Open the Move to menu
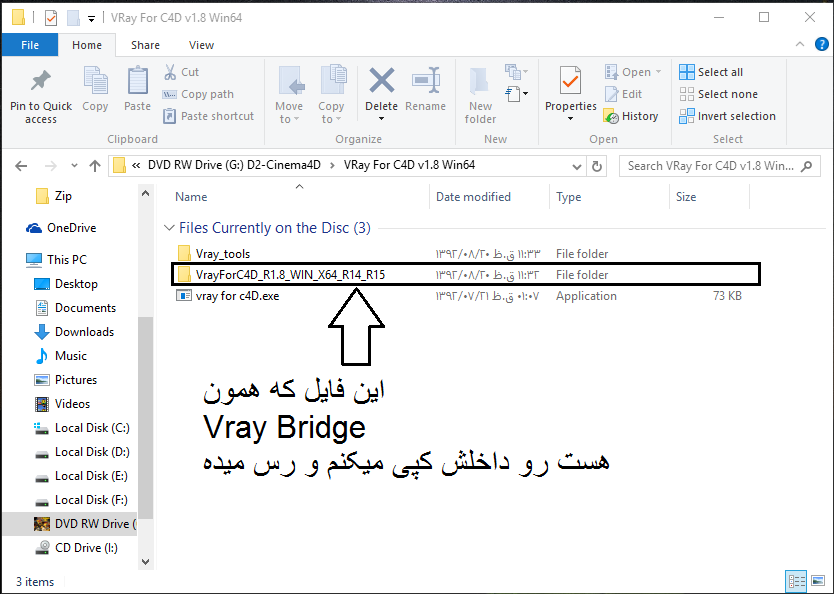Viewport: 834px width, 594px height. pyautogui.click(x=289, y=95)
